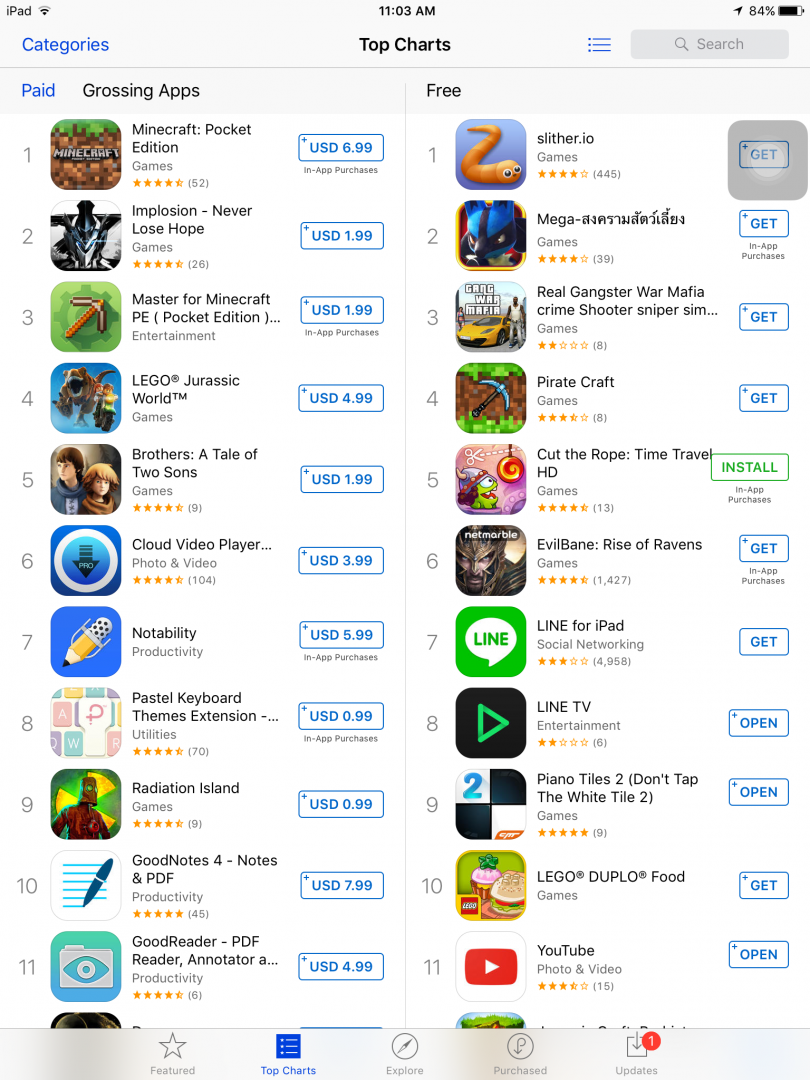
Task: Open the slither.io app icon
Action: click(x=491, y=154)
